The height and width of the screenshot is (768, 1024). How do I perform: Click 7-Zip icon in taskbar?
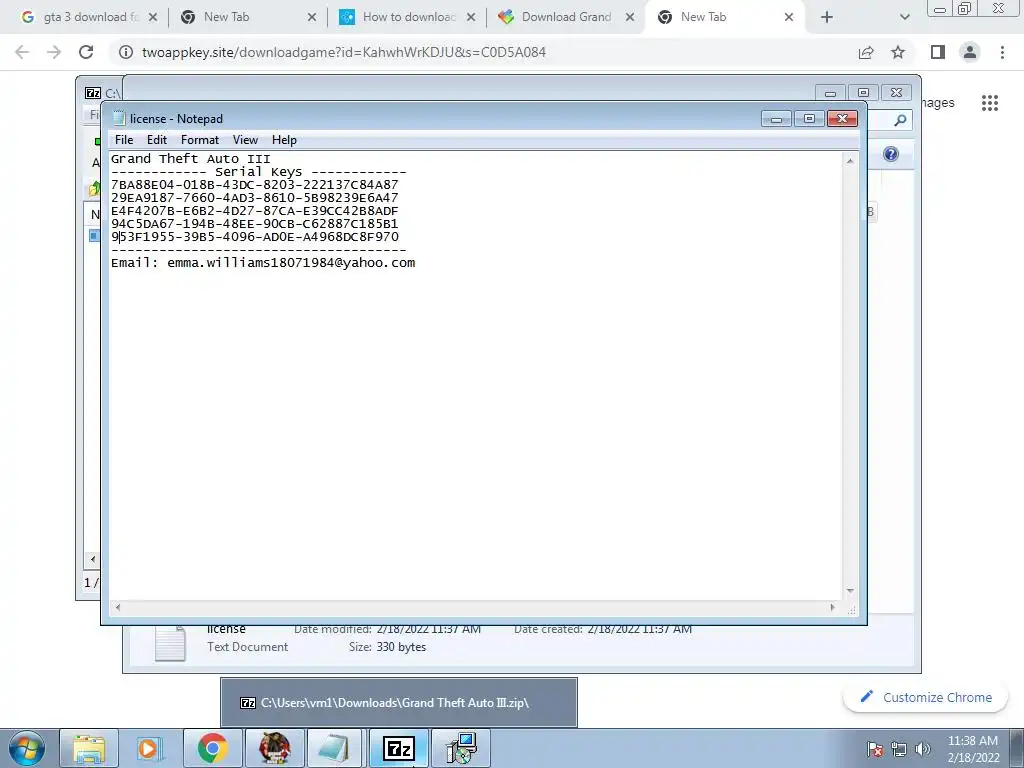pyautogui.click(x=398, y=748)
